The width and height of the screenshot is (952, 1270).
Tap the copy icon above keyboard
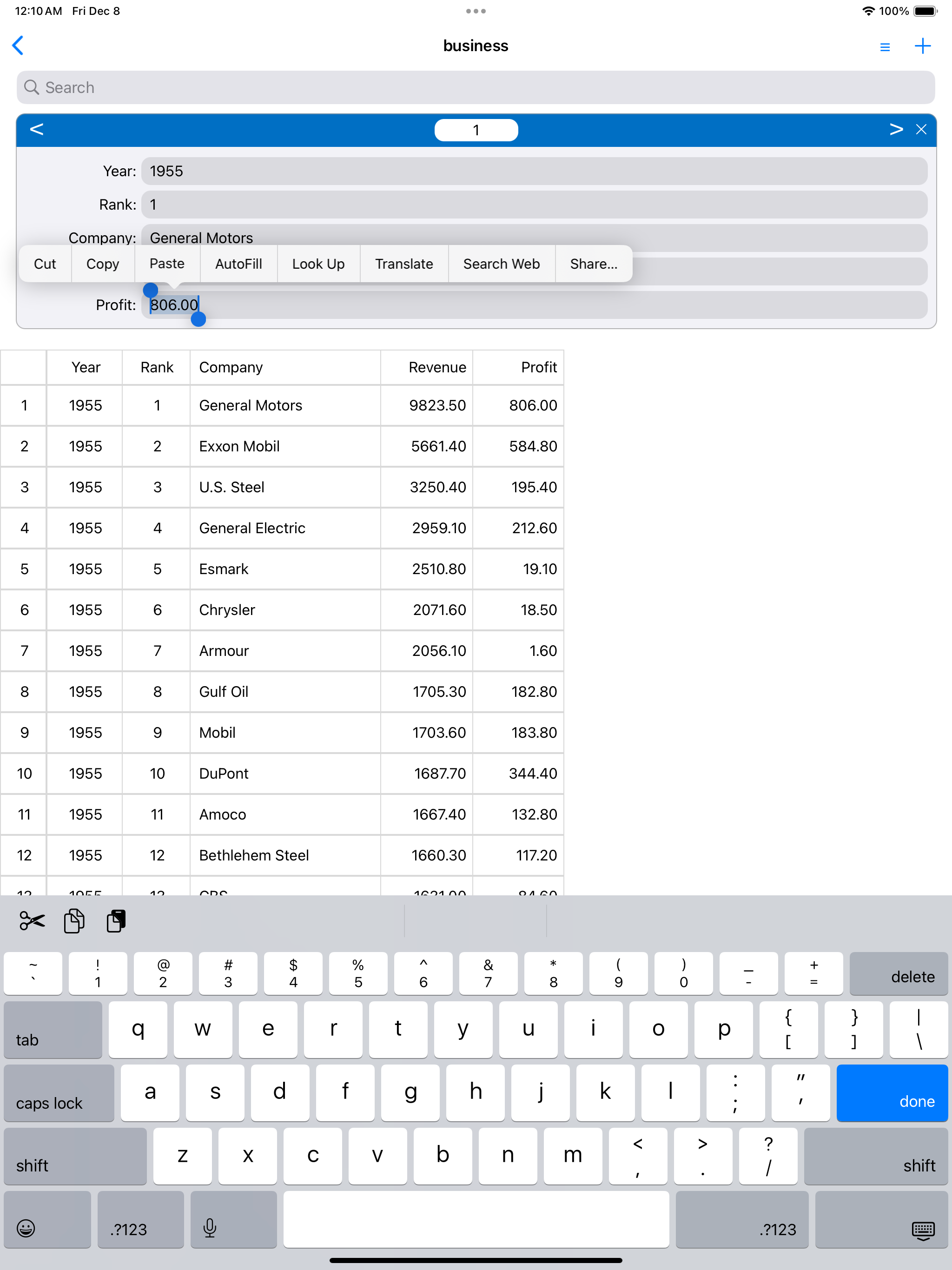(74, 921)
